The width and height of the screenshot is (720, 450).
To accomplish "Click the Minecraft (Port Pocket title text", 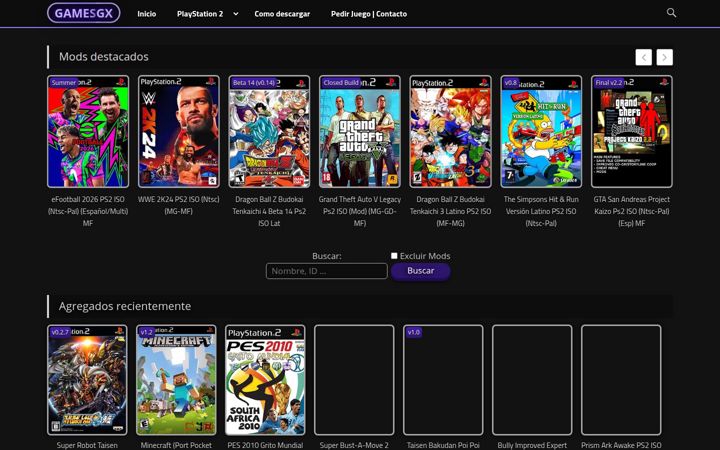I will tap(176, 445).
